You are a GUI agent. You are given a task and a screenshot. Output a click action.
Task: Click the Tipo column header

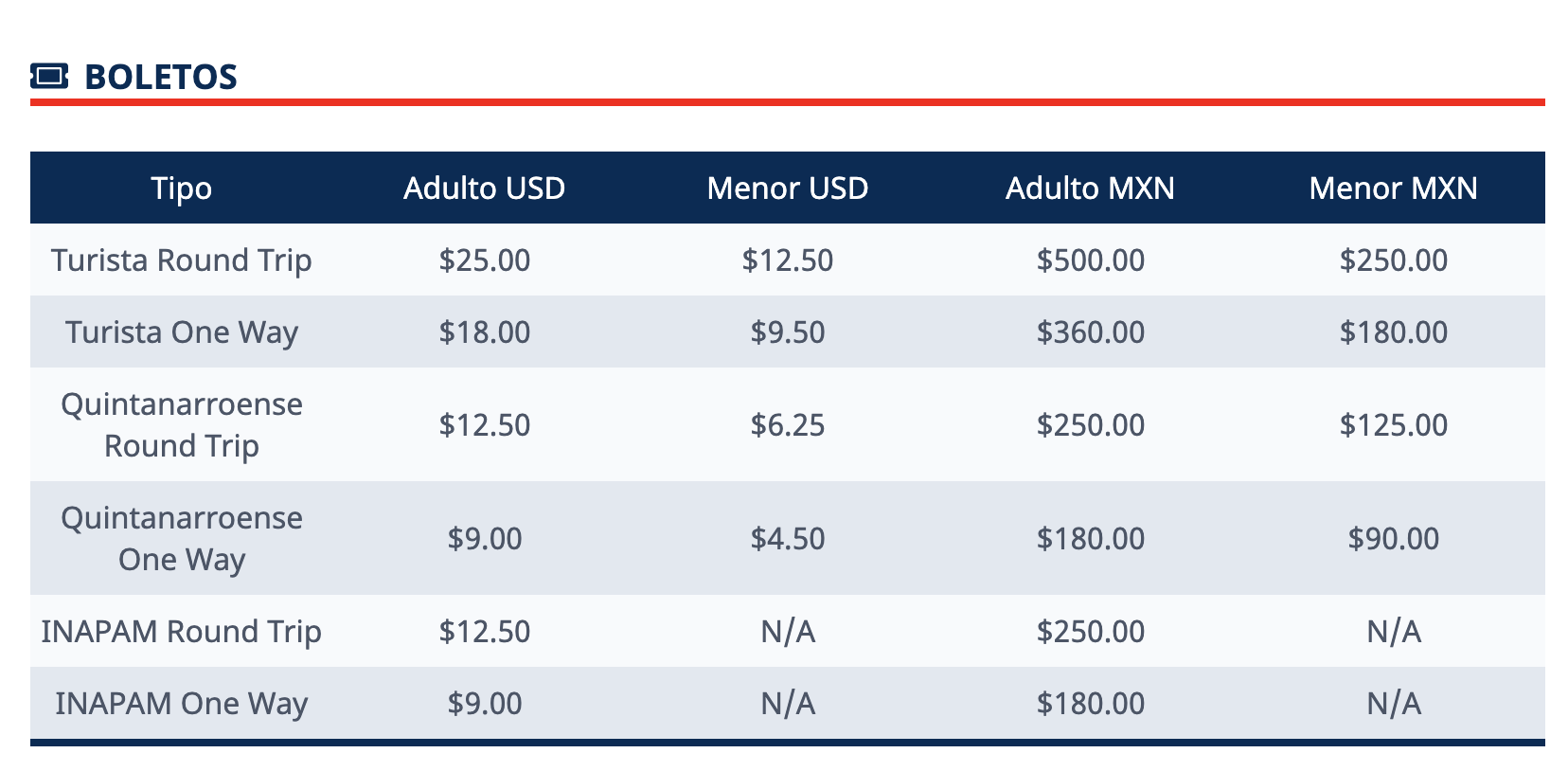click(x=182, y=188)
